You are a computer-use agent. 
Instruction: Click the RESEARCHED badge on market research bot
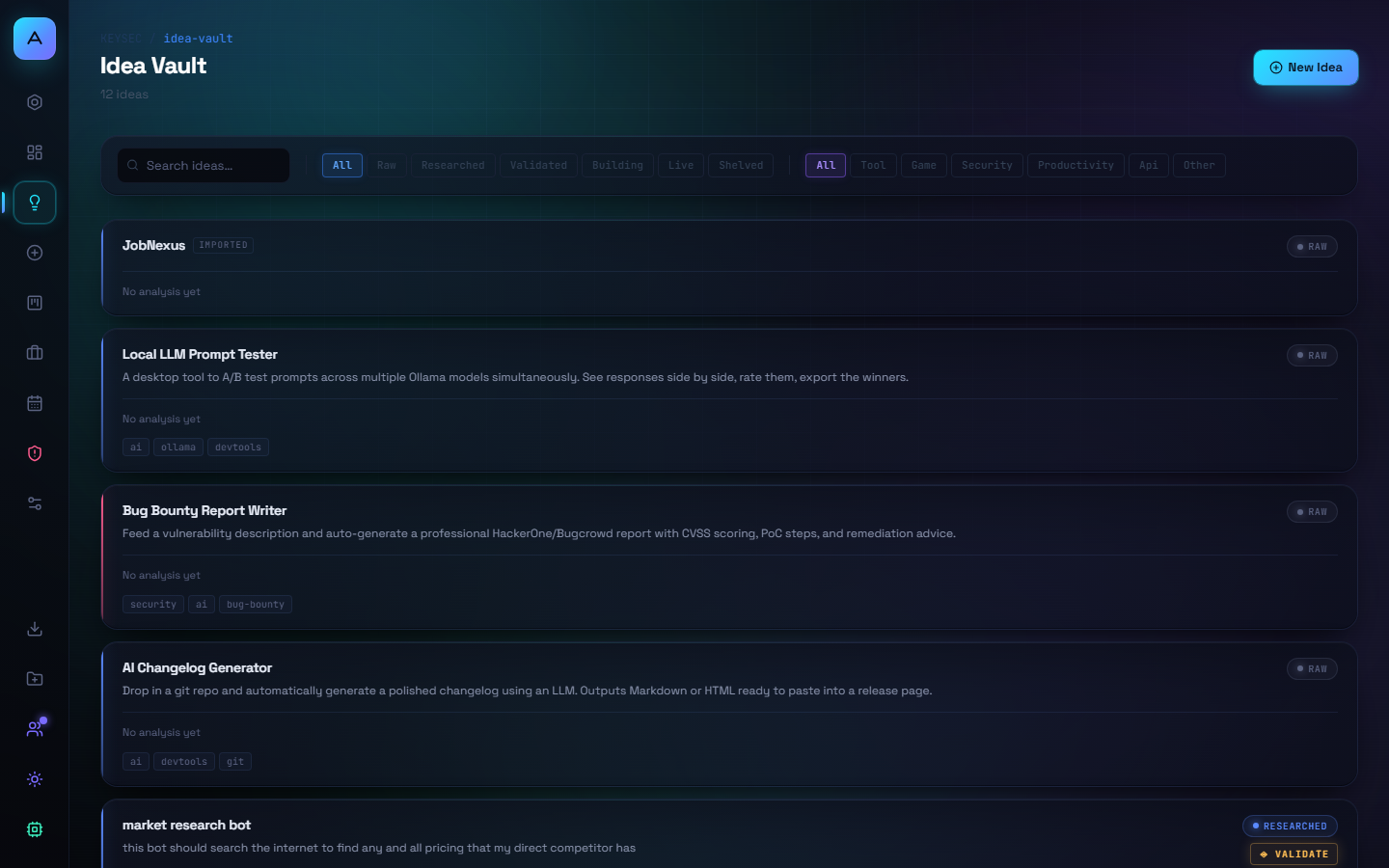(1290, 827)
